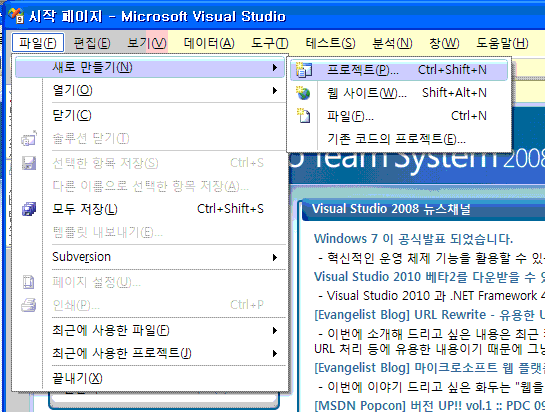Click the disabled 템플릿 내보내기(E)... entry
Image resolution: width=545 pixels, height=412 pixels.
click(150, 232)
